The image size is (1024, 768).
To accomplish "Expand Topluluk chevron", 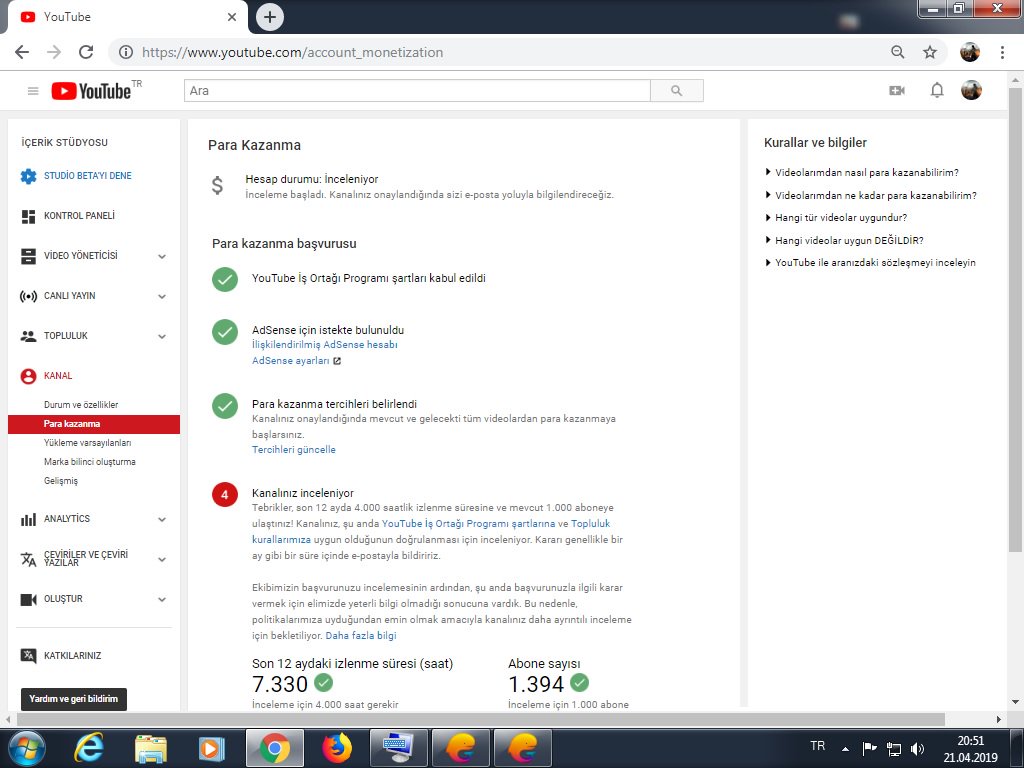I will pos(162,336).
